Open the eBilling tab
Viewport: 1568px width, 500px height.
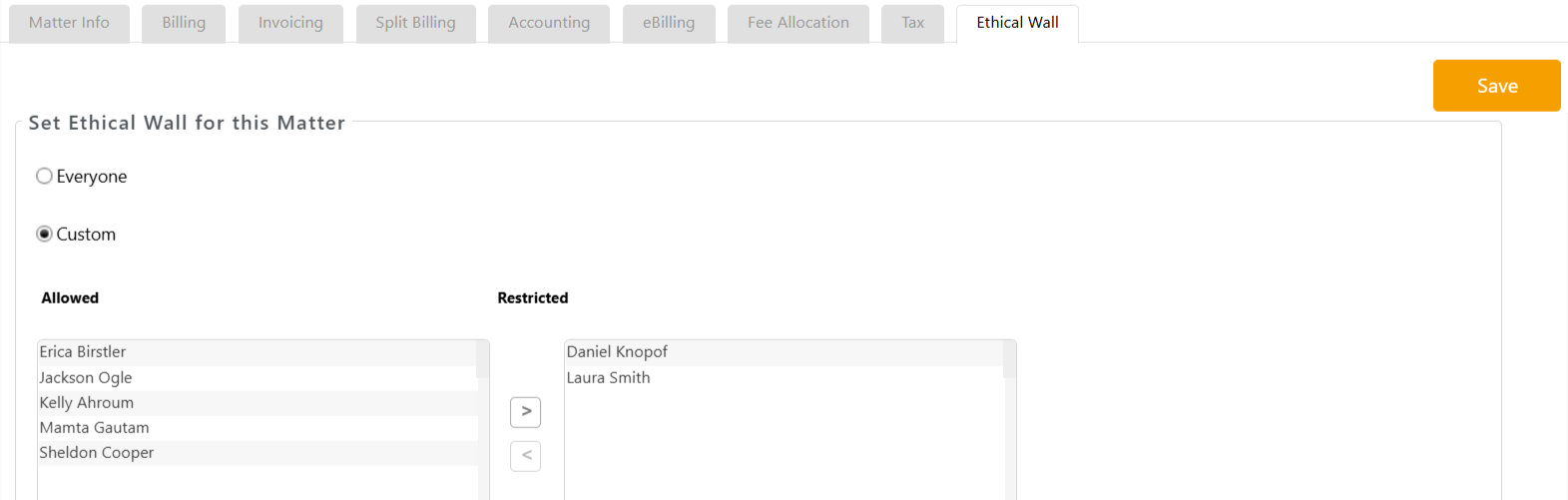tap(669, 23)
